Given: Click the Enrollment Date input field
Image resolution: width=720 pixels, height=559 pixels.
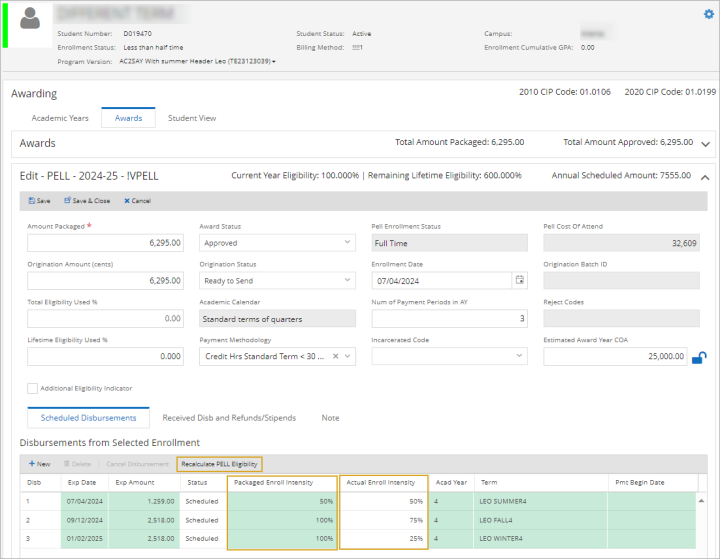Looking at the screenshot, I should tap(442, 280).
